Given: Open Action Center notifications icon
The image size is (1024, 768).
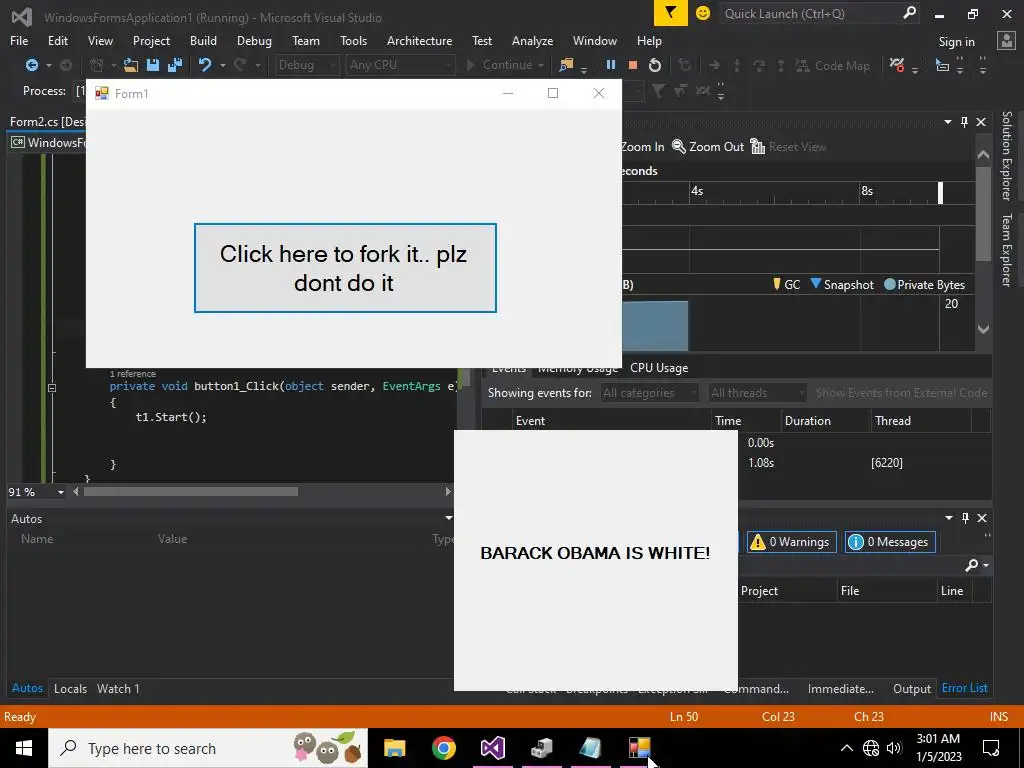Looking at the screenshot, I should point(991,748).
